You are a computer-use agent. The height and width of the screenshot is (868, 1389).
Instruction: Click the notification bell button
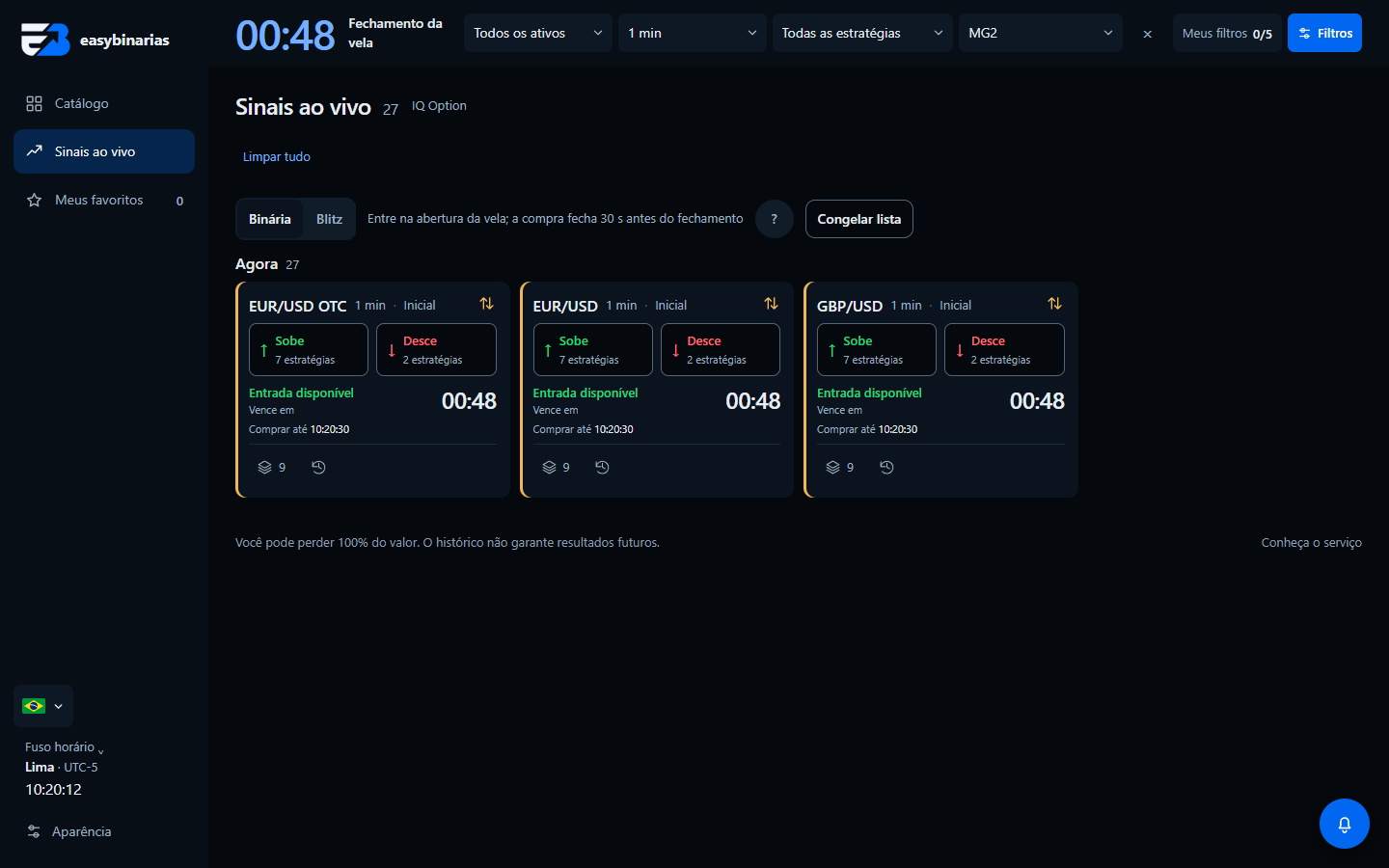[x=1345, y=824]
